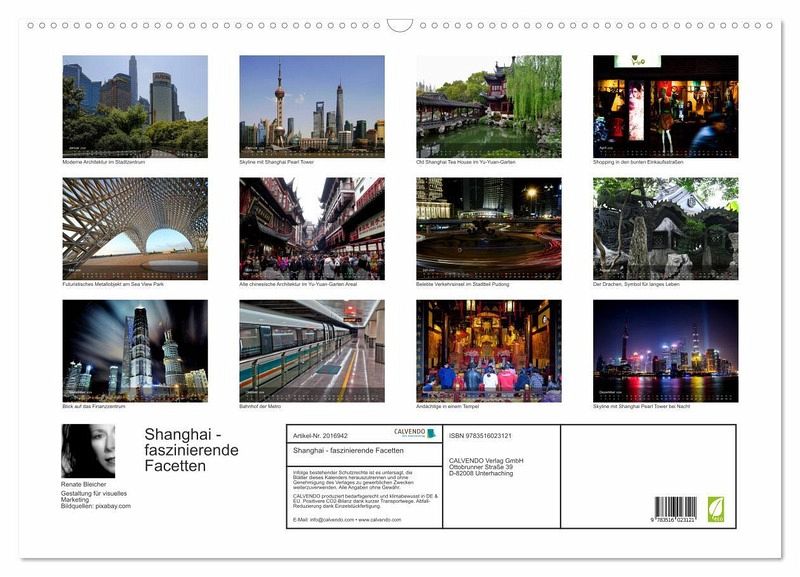Open the Skyline mit Shanghai Pearl Tower daytime photo
The image size is (800, 577).
[312, 105]
